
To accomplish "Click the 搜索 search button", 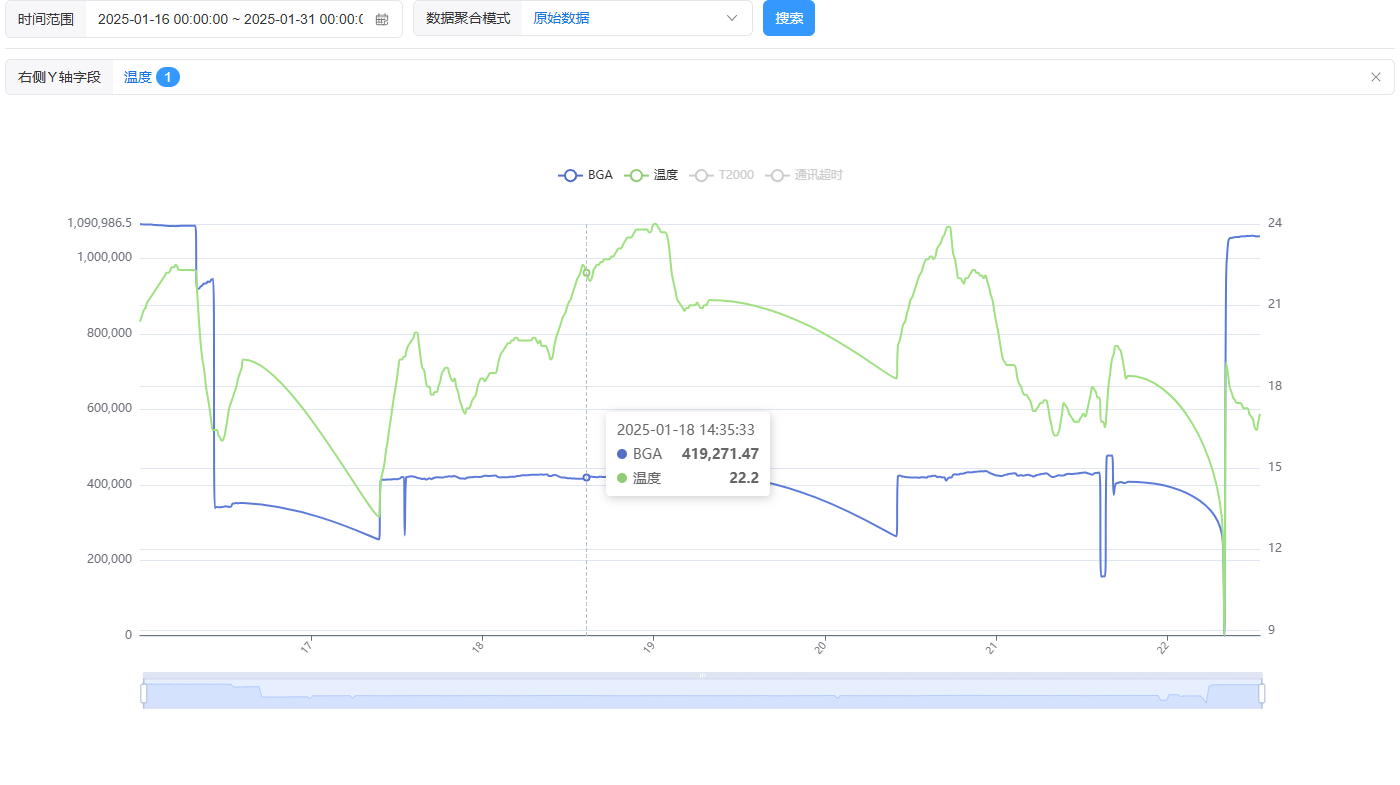I will (789, 19).
